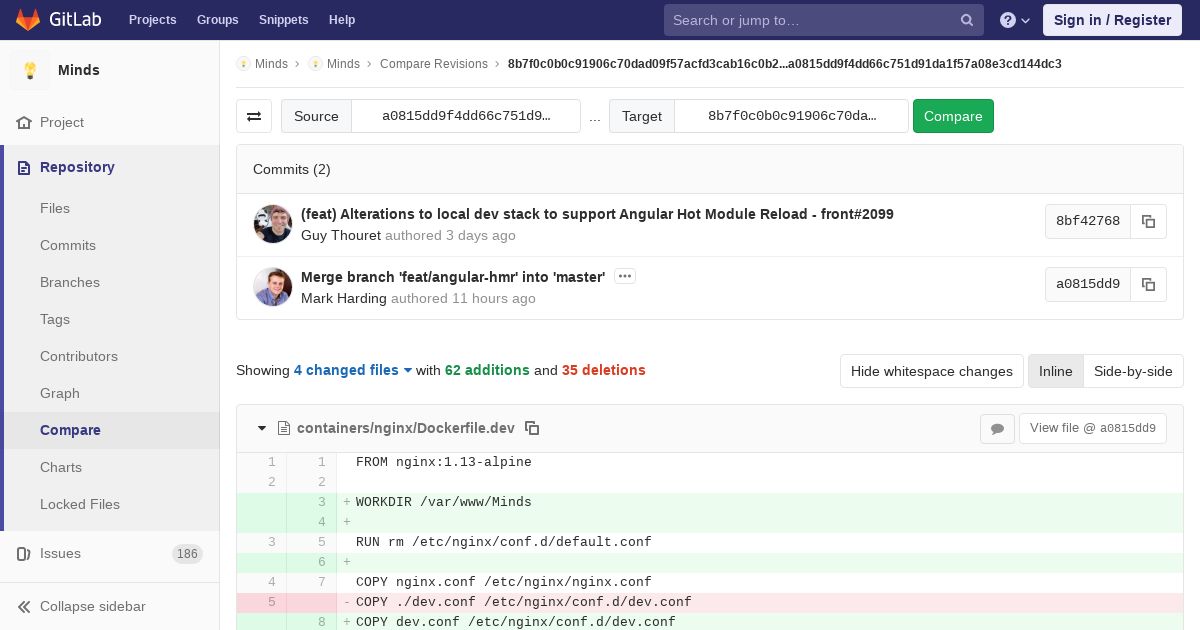
Task: Open Charts in sidebar
Action: [61, 467]
